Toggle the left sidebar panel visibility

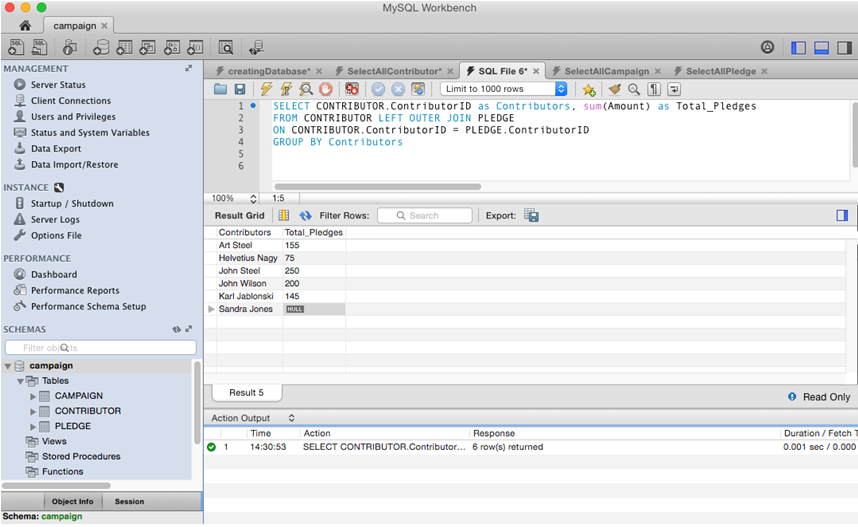(x=798, y=47)
